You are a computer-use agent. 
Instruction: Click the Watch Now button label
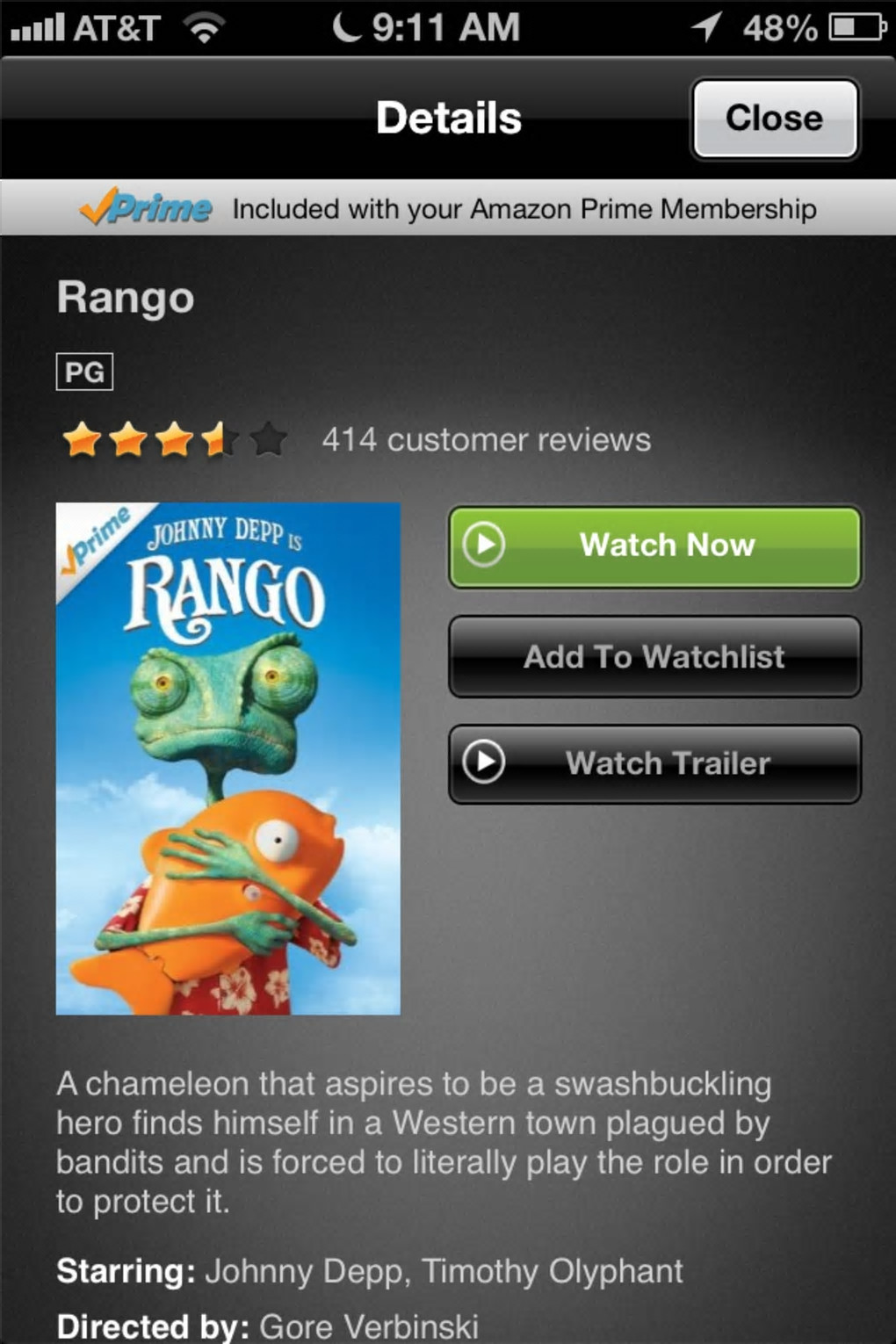point(667,545)
